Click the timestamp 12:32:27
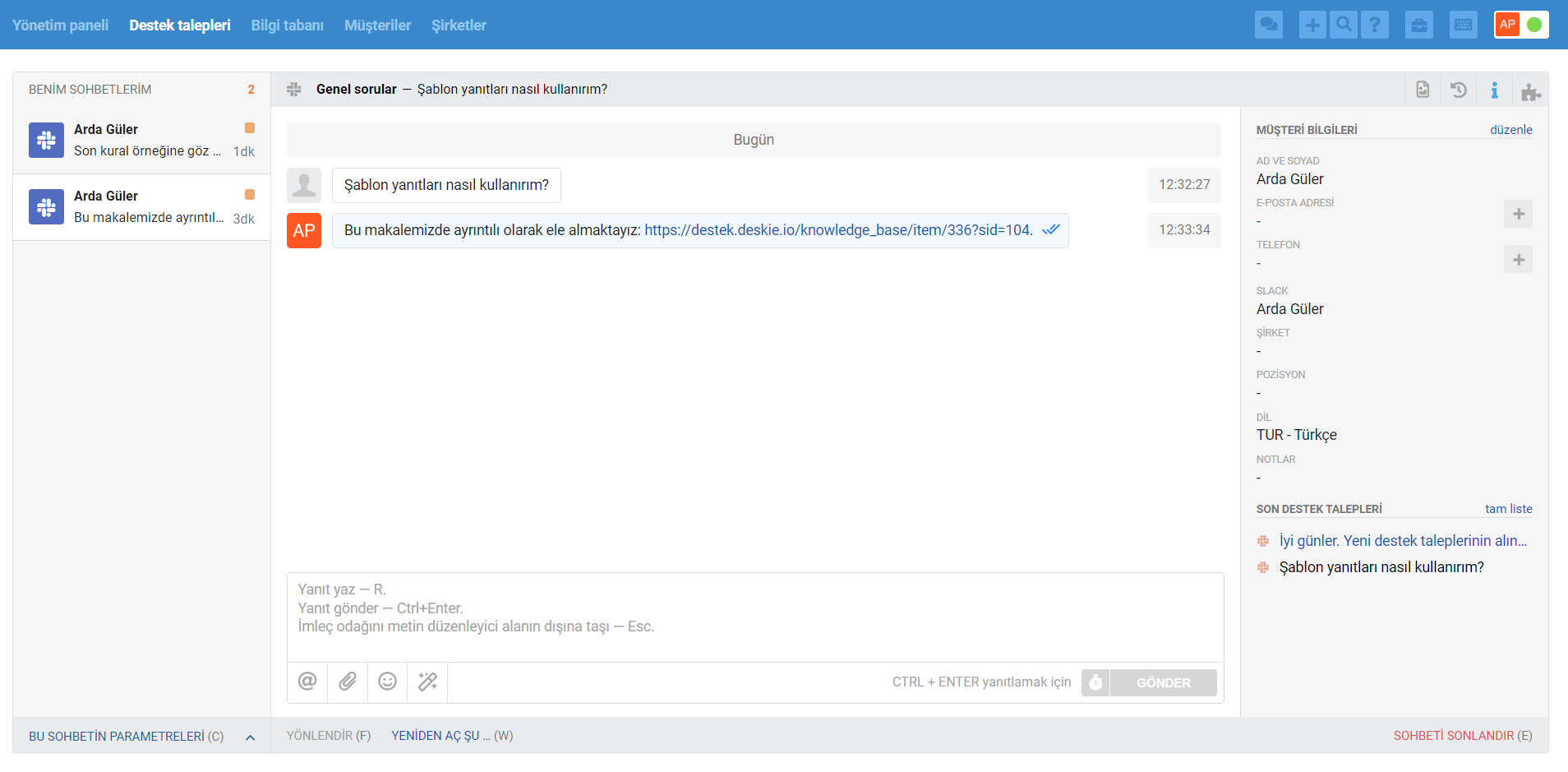 pos(1184,185)
